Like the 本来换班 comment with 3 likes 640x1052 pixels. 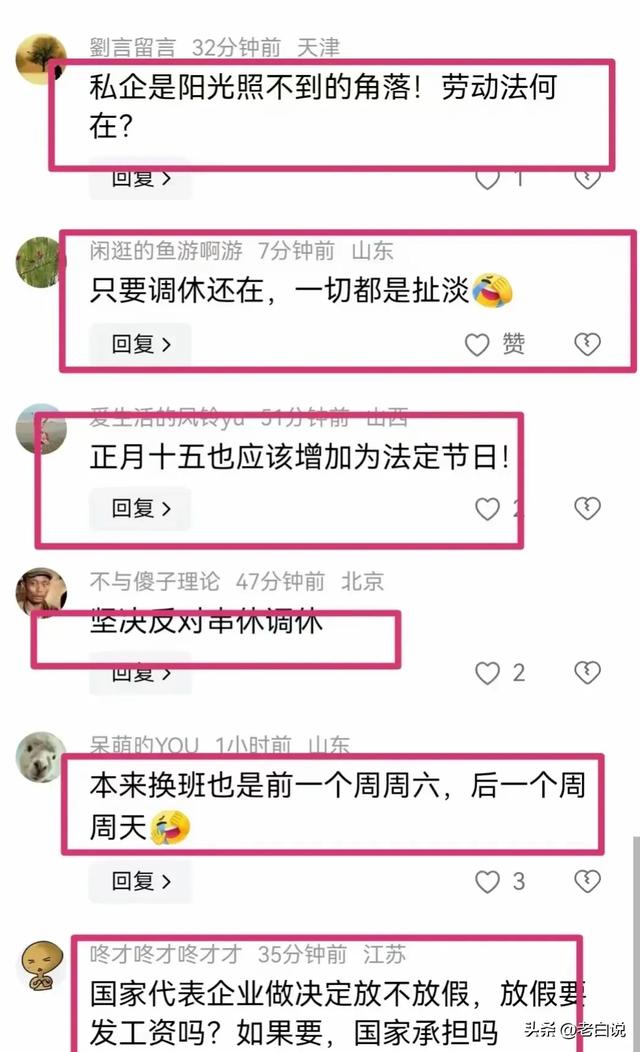(488, 882)
